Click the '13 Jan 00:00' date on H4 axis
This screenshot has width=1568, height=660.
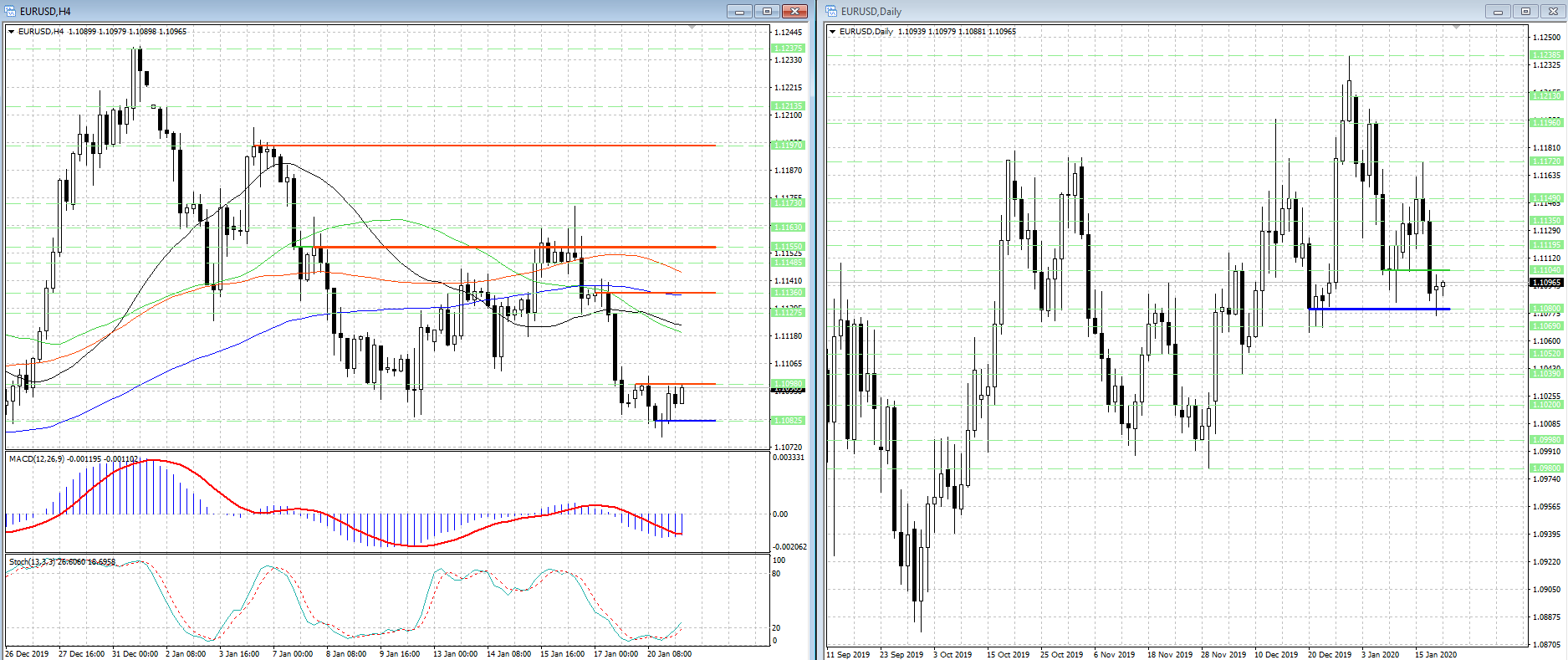(x=455, y=654)
